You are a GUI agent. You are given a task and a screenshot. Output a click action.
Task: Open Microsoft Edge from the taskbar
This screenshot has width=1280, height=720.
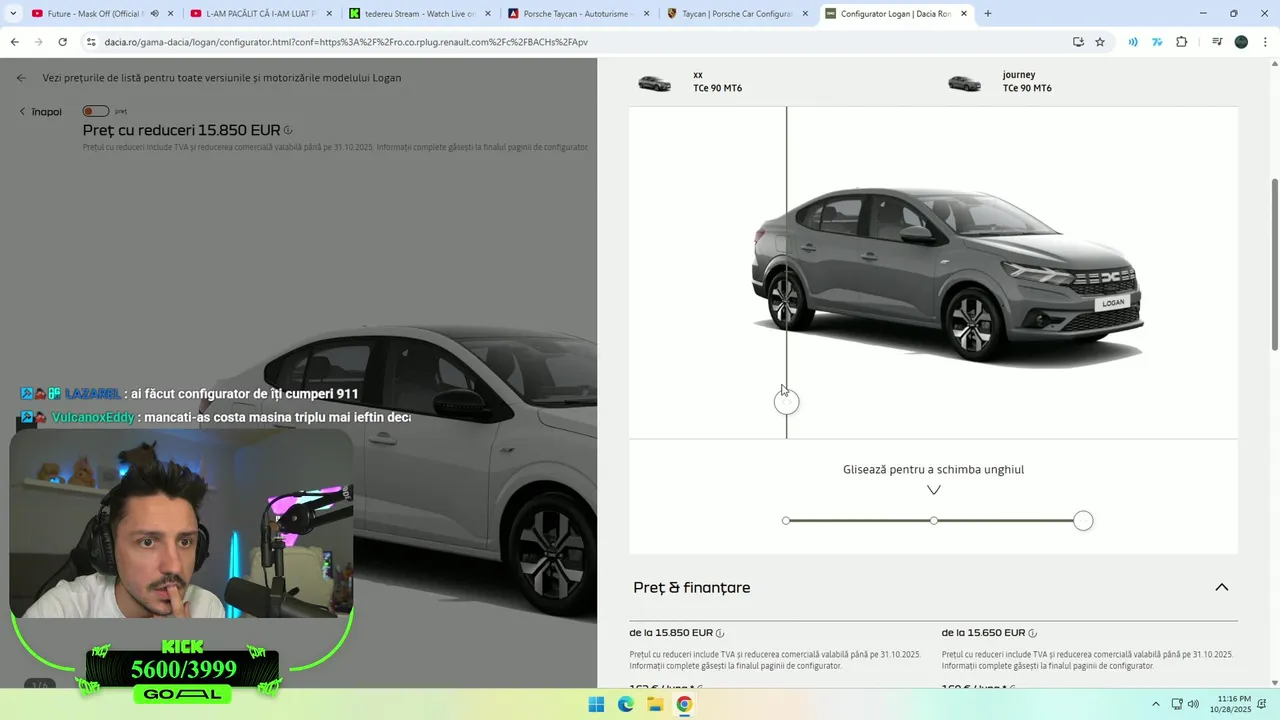coord(626,704)
